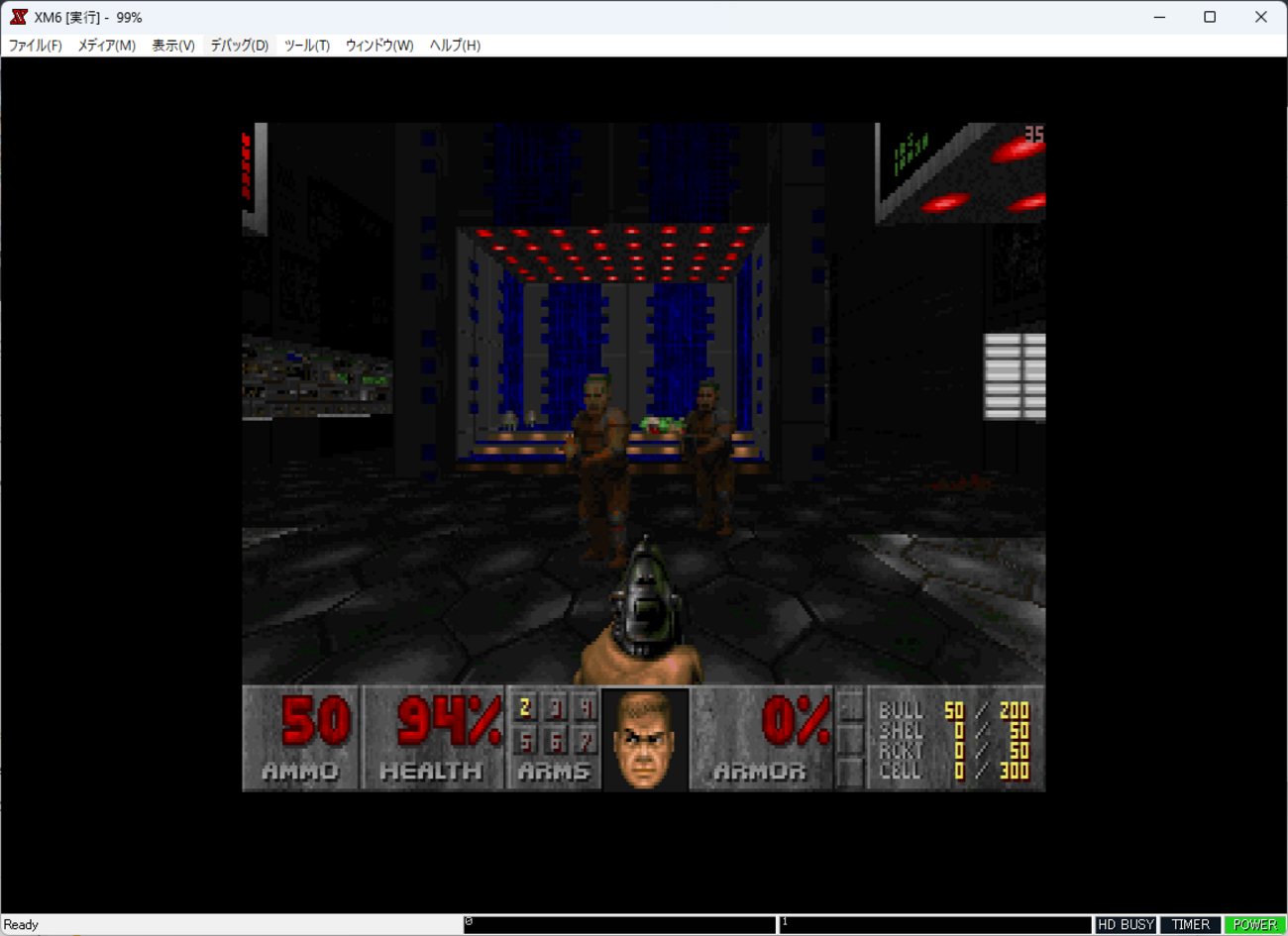Screen dimensions: 1288x936
Task: Open the デバッグ(D) menu
Action: (239, 46)
